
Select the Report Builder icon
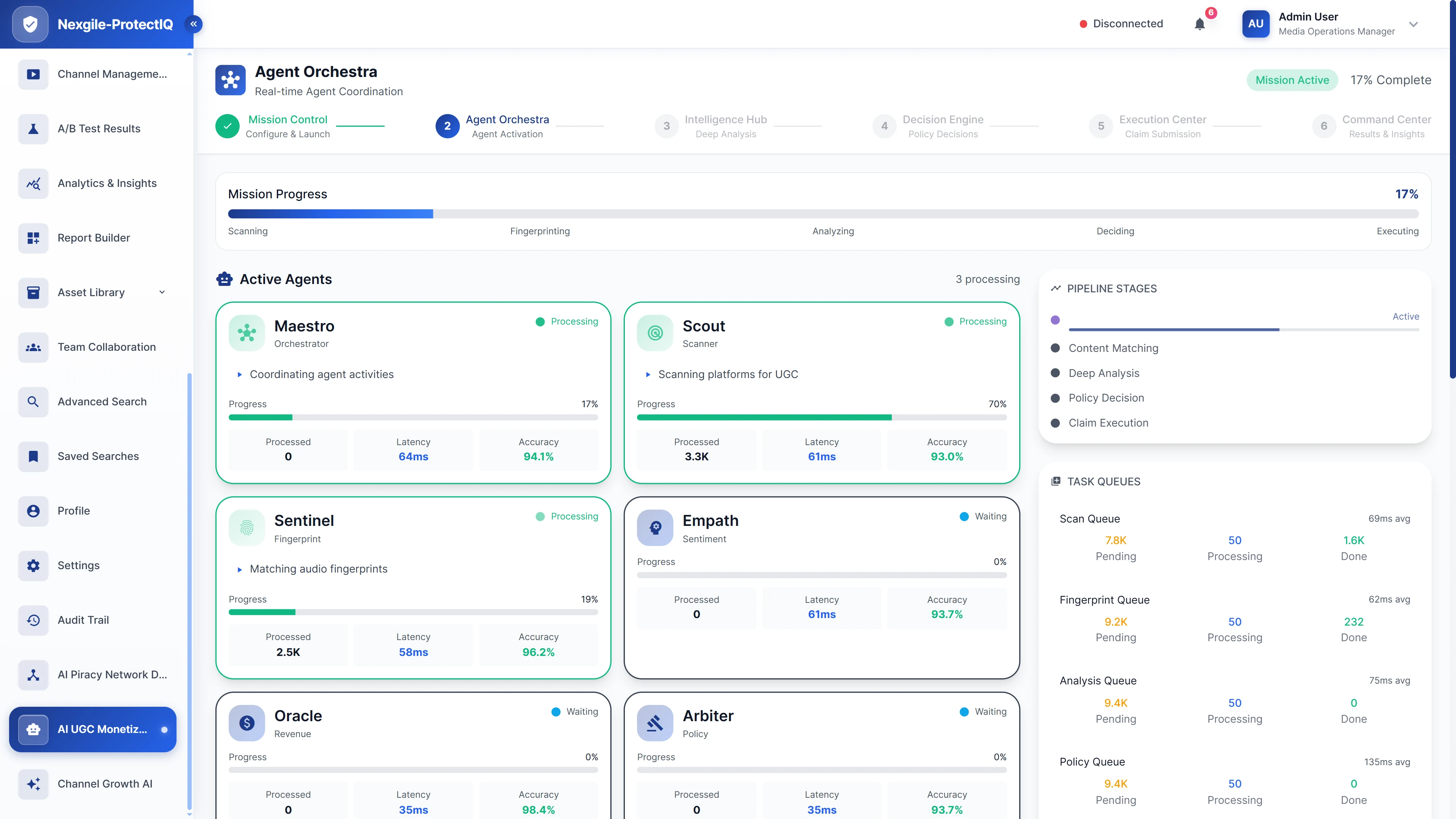[33, 237]
